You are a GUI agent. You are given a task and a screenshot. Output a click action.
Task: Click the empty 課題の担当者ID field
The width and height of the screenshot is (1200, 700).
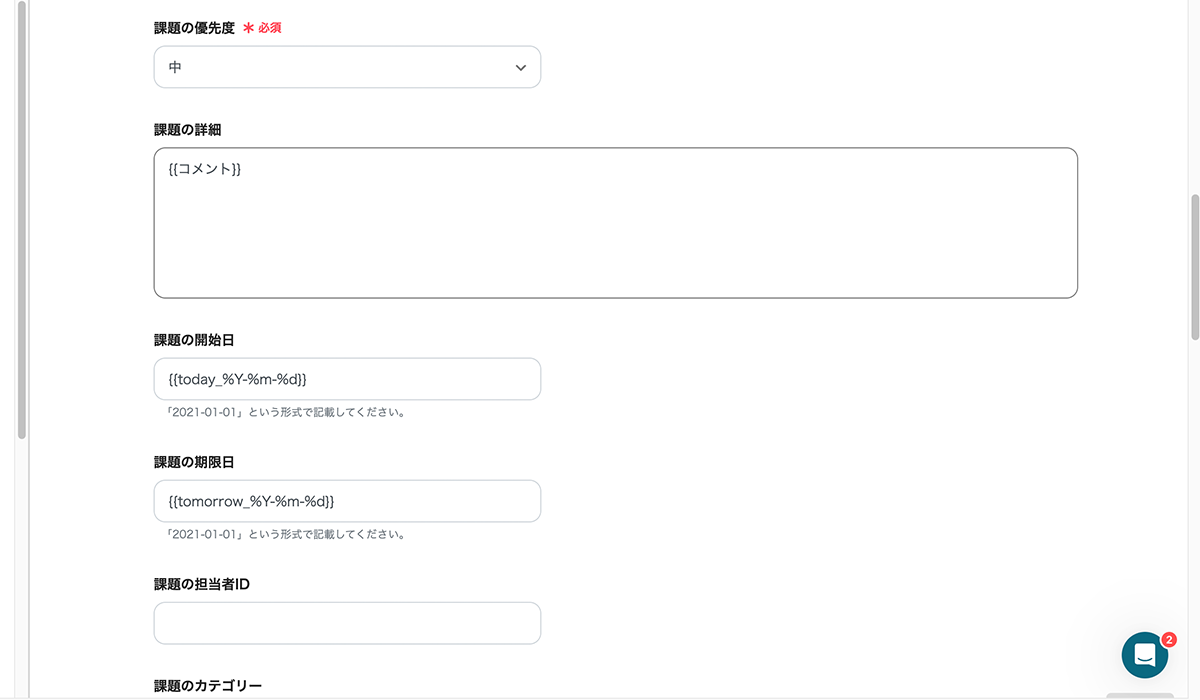(x=347, y=623)
